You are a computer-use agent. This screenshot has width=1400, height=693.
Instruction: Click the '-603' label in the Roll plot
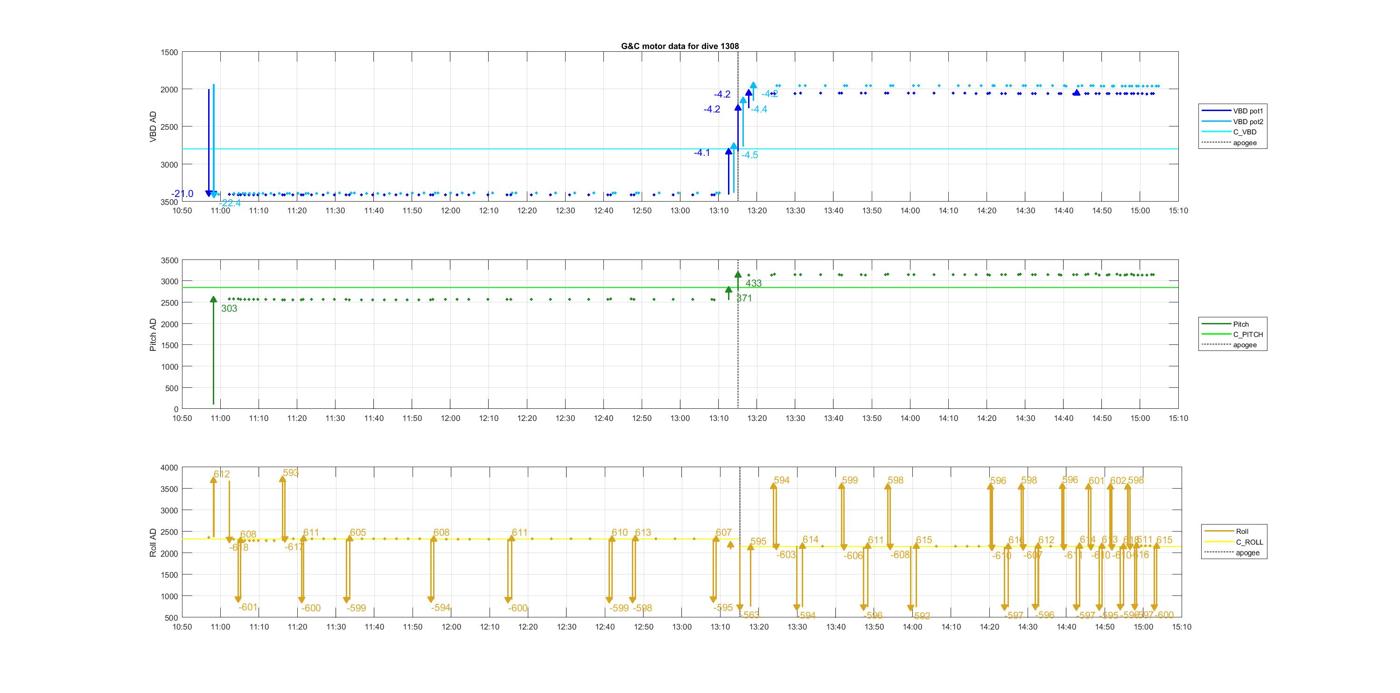[x=786, y=555]
